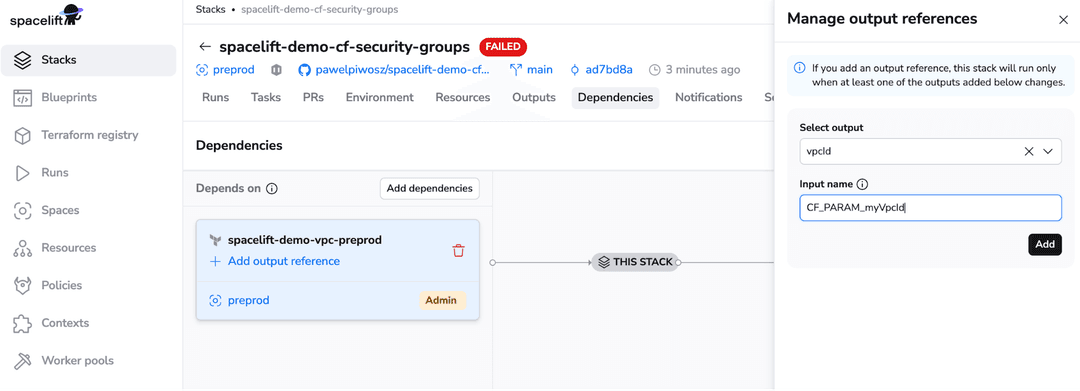Screen dimensions: 1080x391
Task: Click the Add dependencies button
Action: pos(430,189)
